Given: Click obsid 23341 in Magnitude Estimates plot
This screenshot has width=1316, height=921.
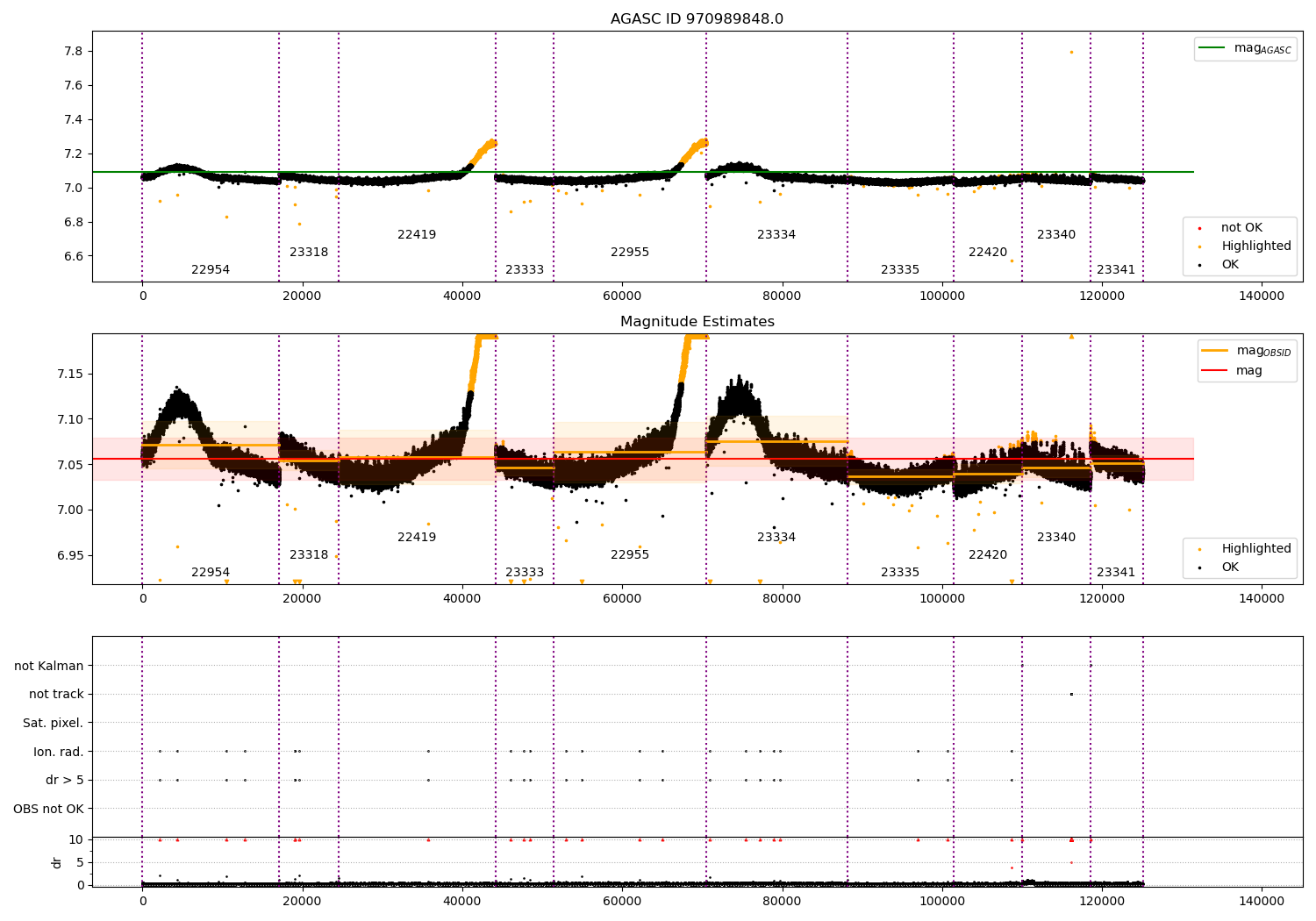Looking at the screenshot, I should (1116, 573).
